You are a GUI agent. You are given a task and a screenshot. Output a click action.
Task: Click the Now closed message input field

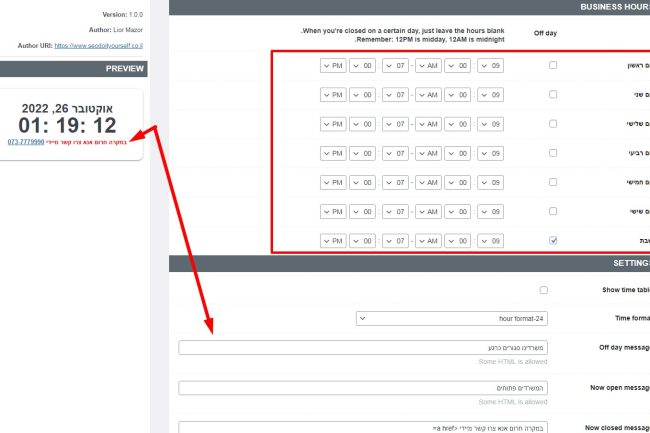tap(364, 425)
